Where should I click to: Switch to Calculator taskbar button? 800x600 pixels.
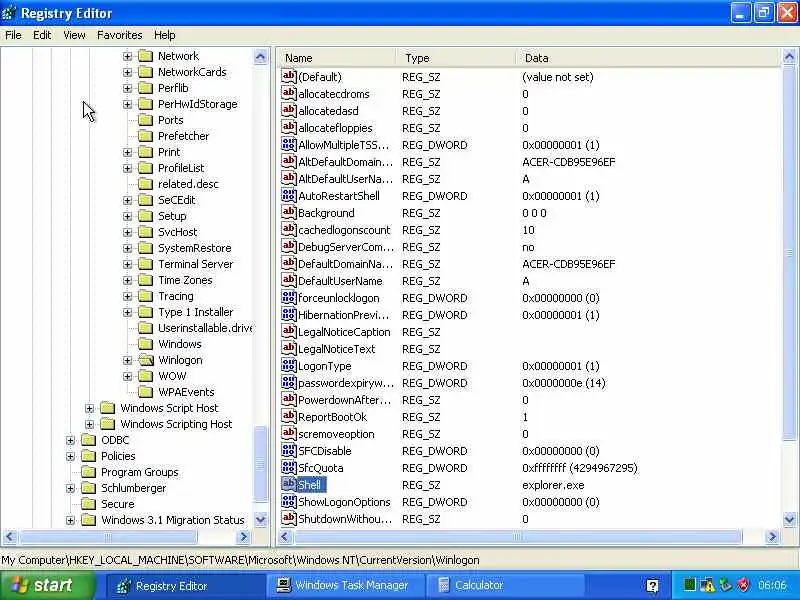click(503, 585)
